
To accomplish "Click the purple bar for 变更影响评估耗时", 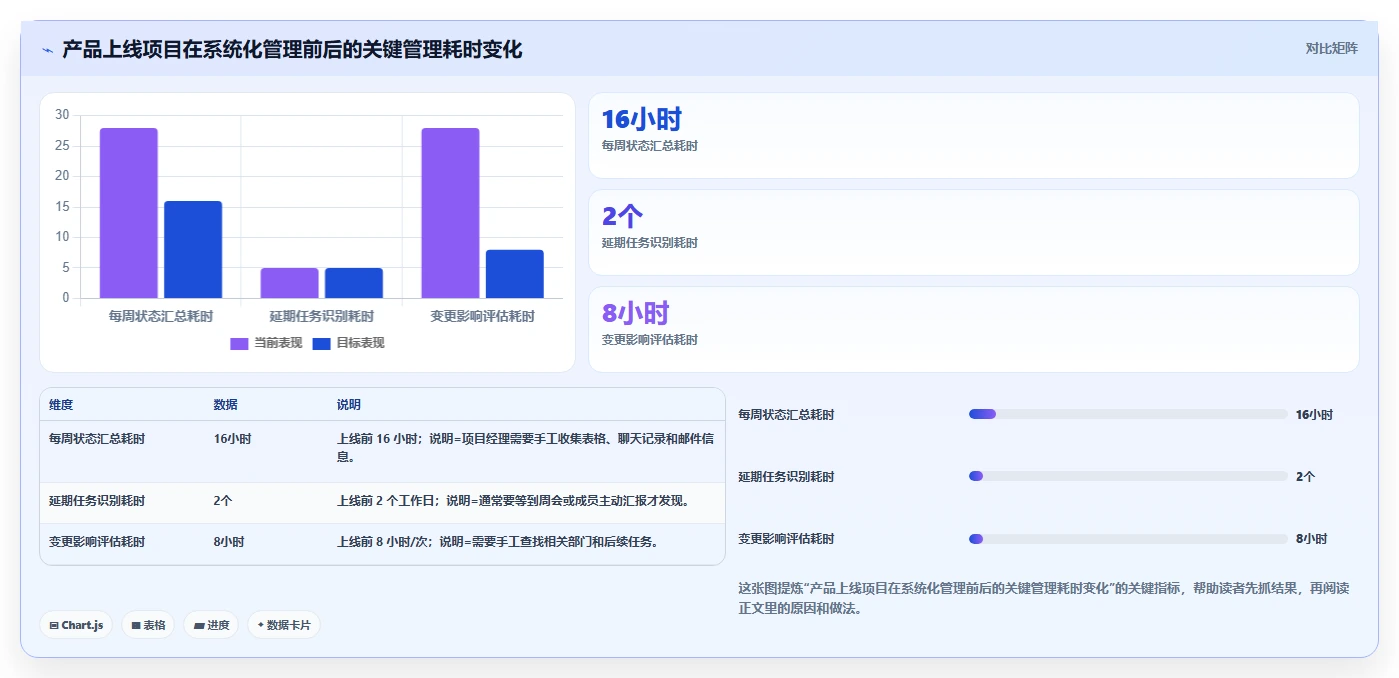I will point(450,213).
